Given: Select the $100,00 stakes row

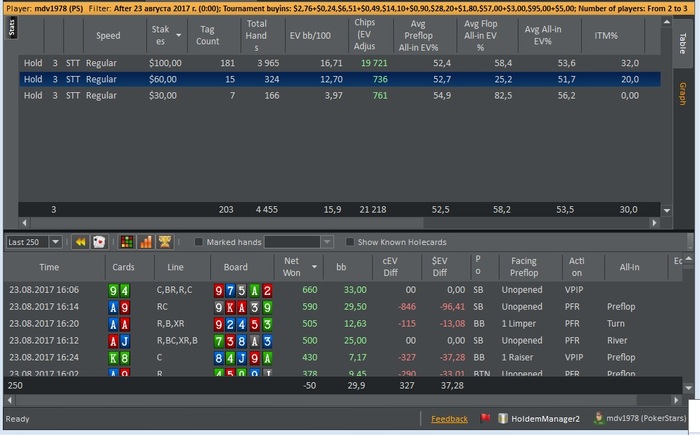Looking at the screenshot, I should tap(339, 63).
